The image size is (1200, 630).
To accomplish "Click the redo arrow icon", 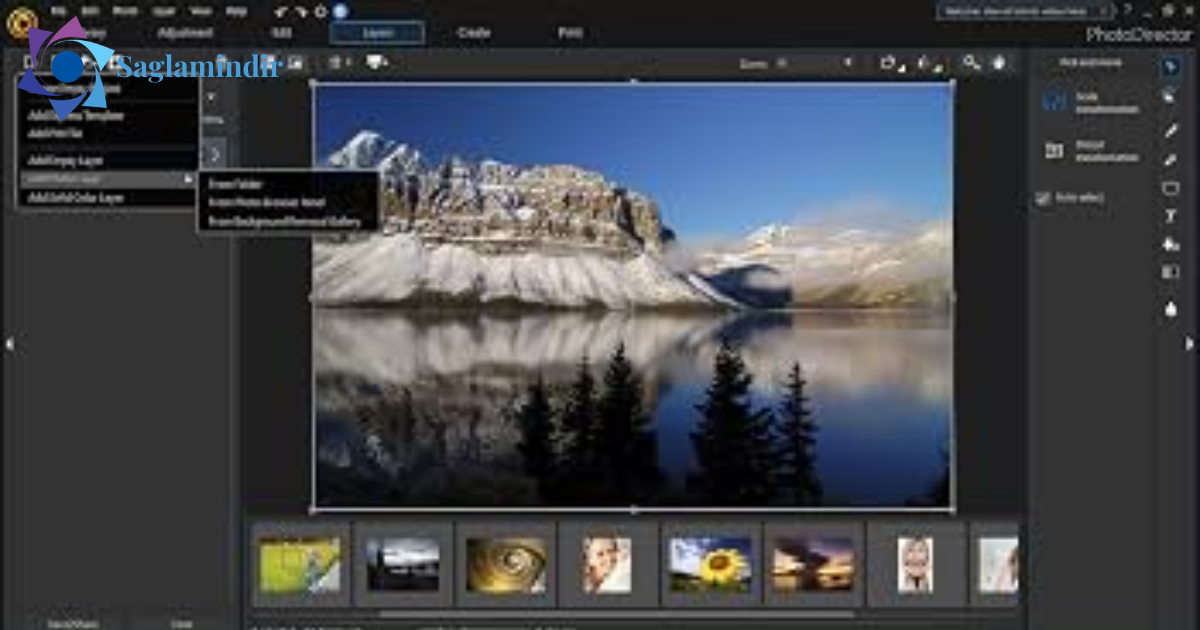I will tap(301, 11).
